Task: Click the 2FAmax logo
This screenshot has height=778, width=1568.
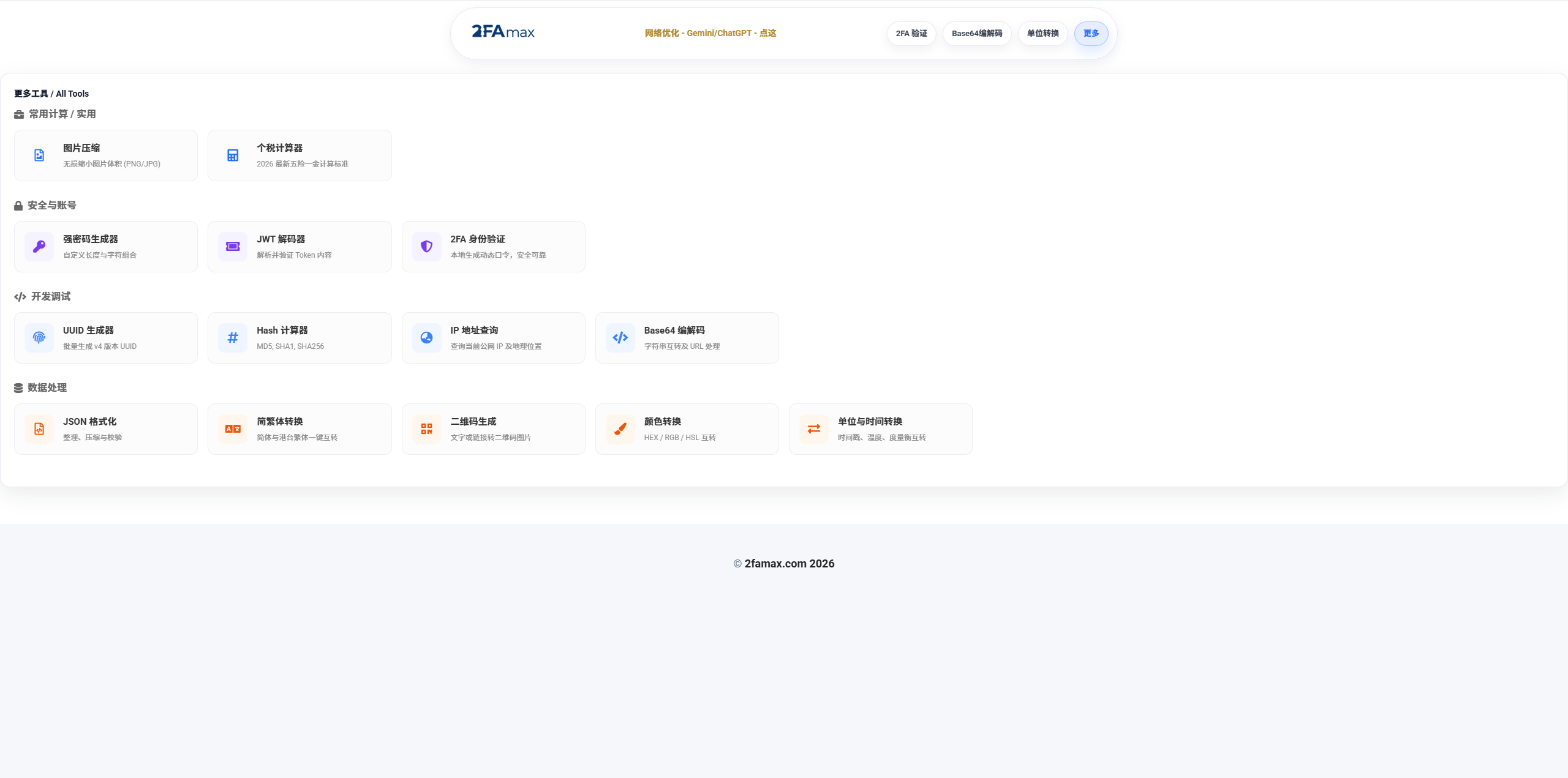Action: [503, 32]
